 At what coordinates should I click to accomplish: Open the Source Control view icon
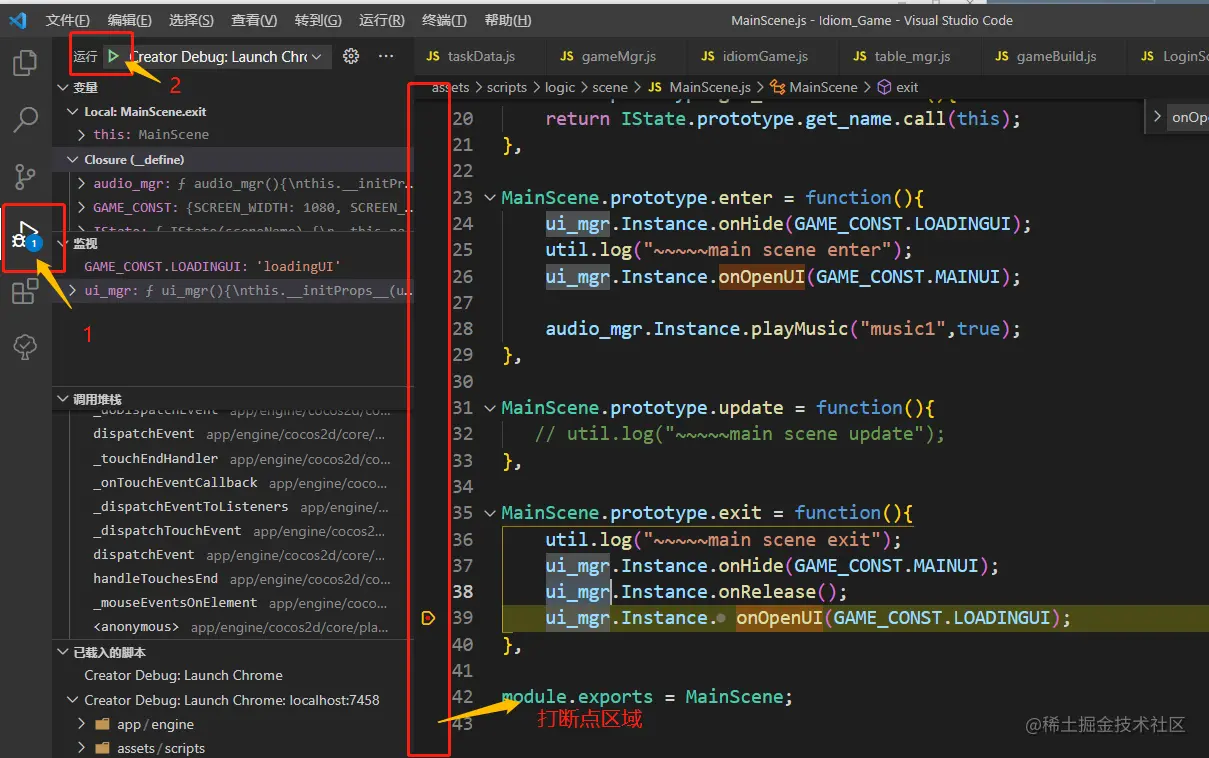[25, 177]
